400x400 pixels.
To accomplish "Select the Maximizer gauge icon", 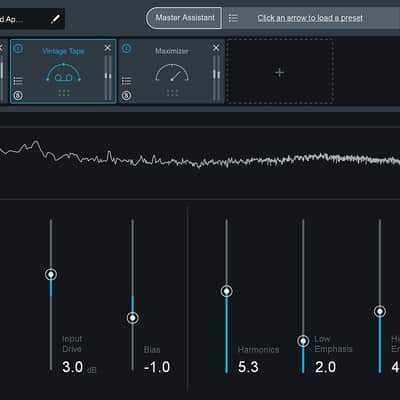I will pyautogui.click(x=172, y=73).
